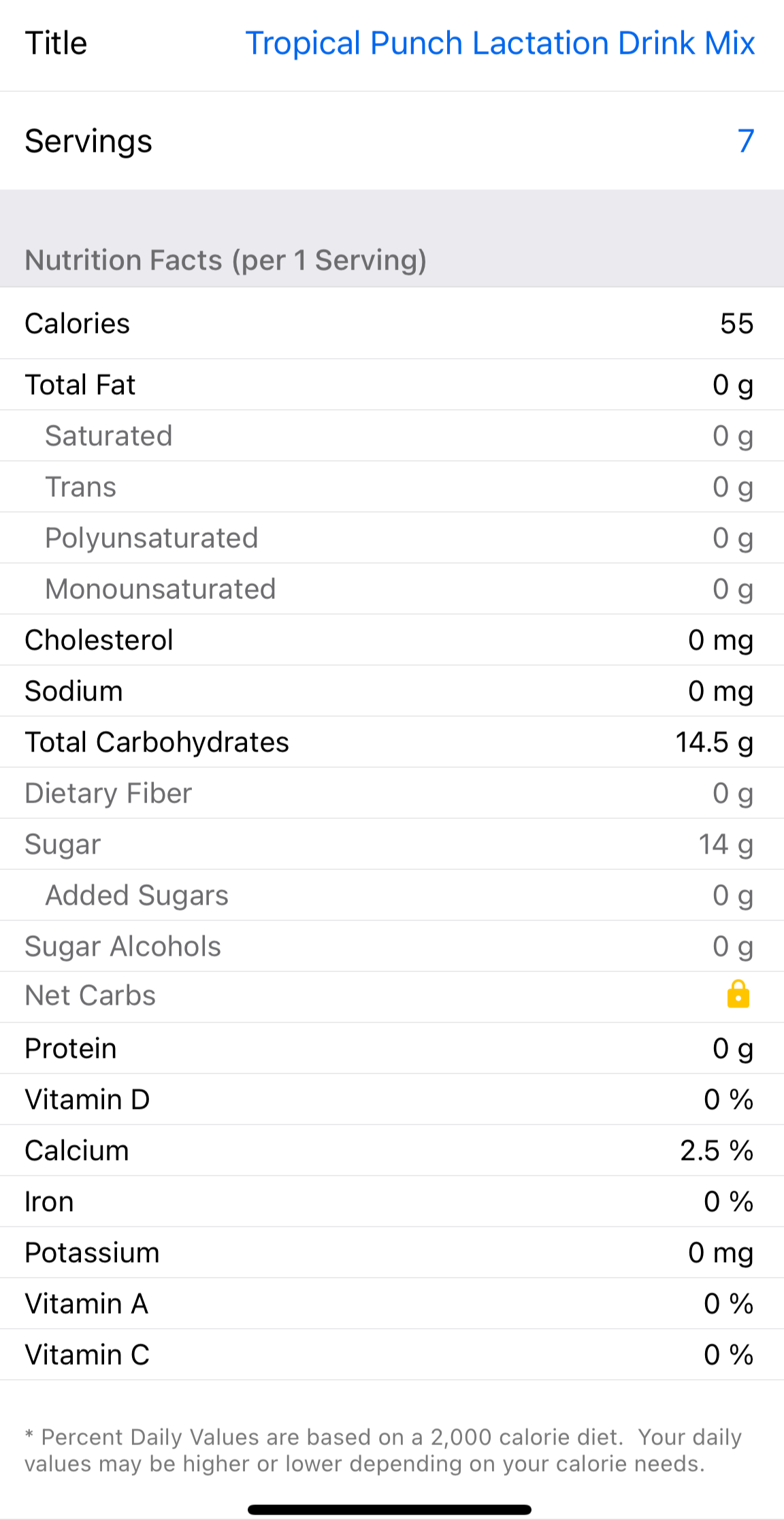
Task: Select Total Carbohydrates 14.5 g row
Action: pos(392,742)
